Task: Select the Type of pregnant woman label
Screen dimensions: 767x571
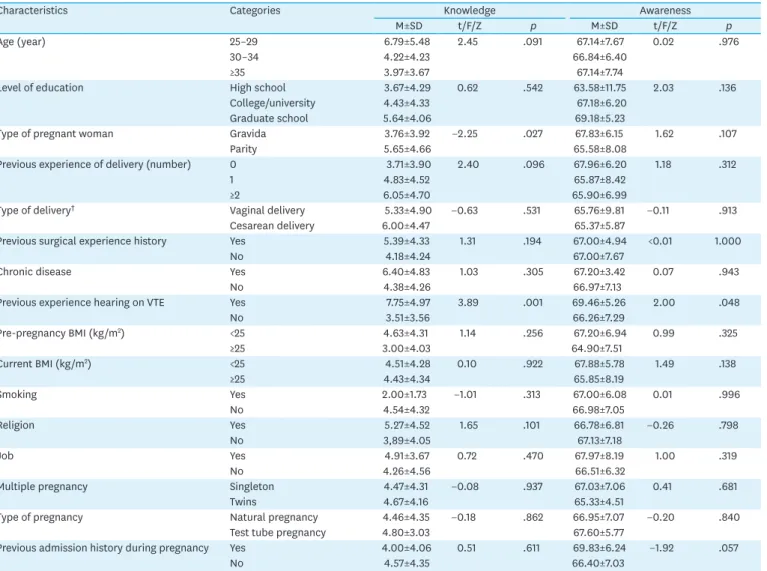Action: pos(56,134)
